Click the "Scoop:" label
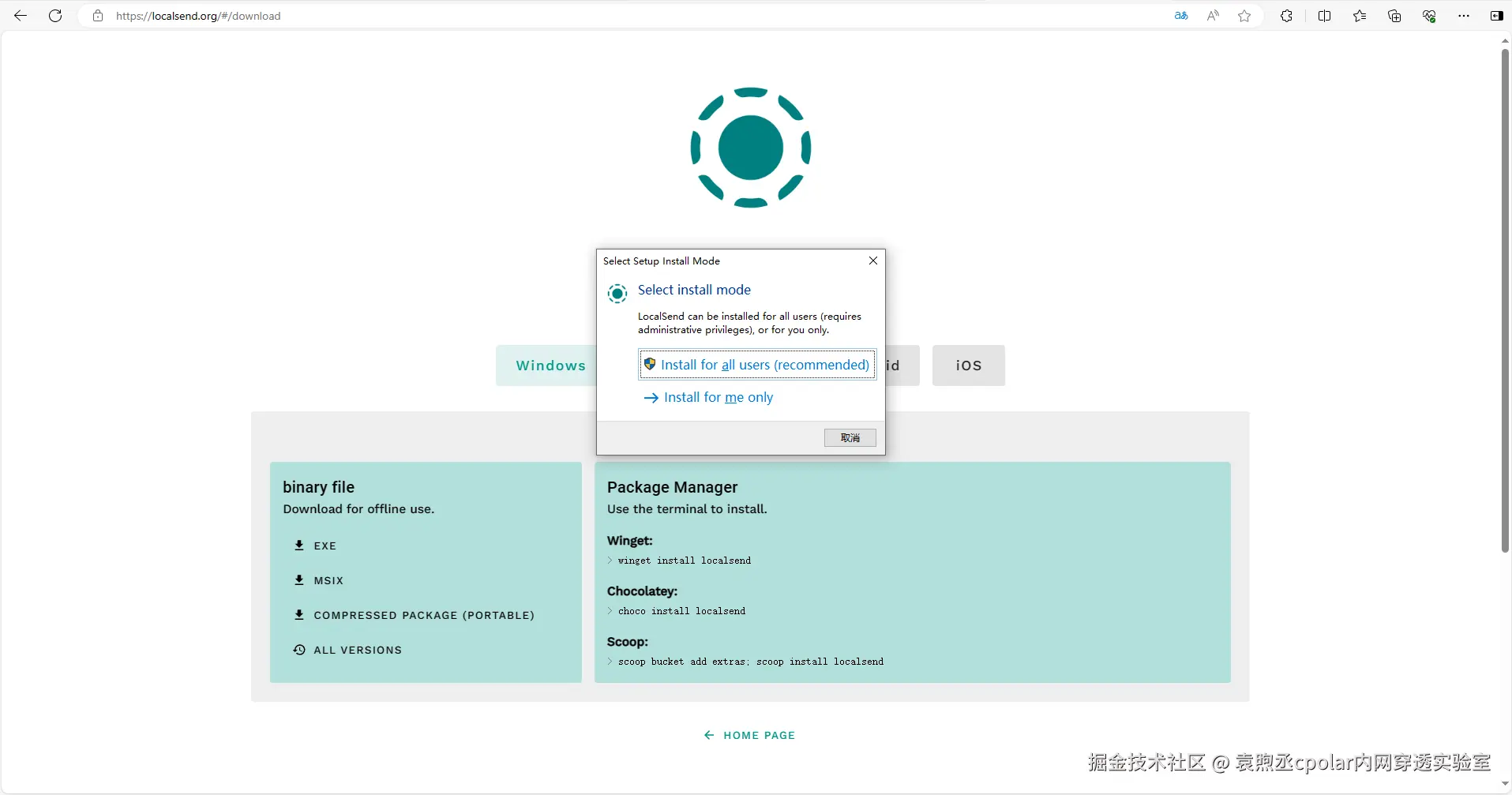Viewport: 1512px width, 795px height. coord(628,642)
